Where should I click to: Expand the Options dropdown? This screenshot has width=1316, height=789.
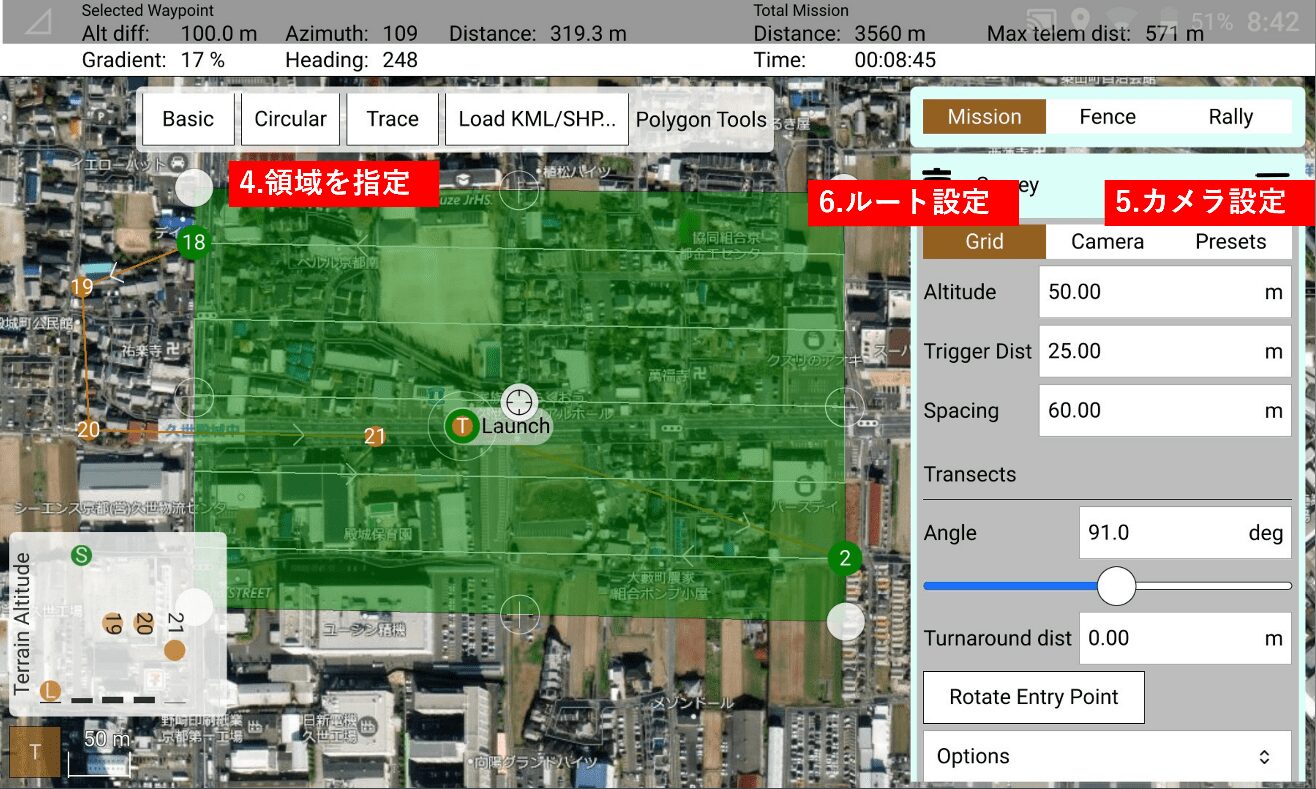pos(1107,756)
